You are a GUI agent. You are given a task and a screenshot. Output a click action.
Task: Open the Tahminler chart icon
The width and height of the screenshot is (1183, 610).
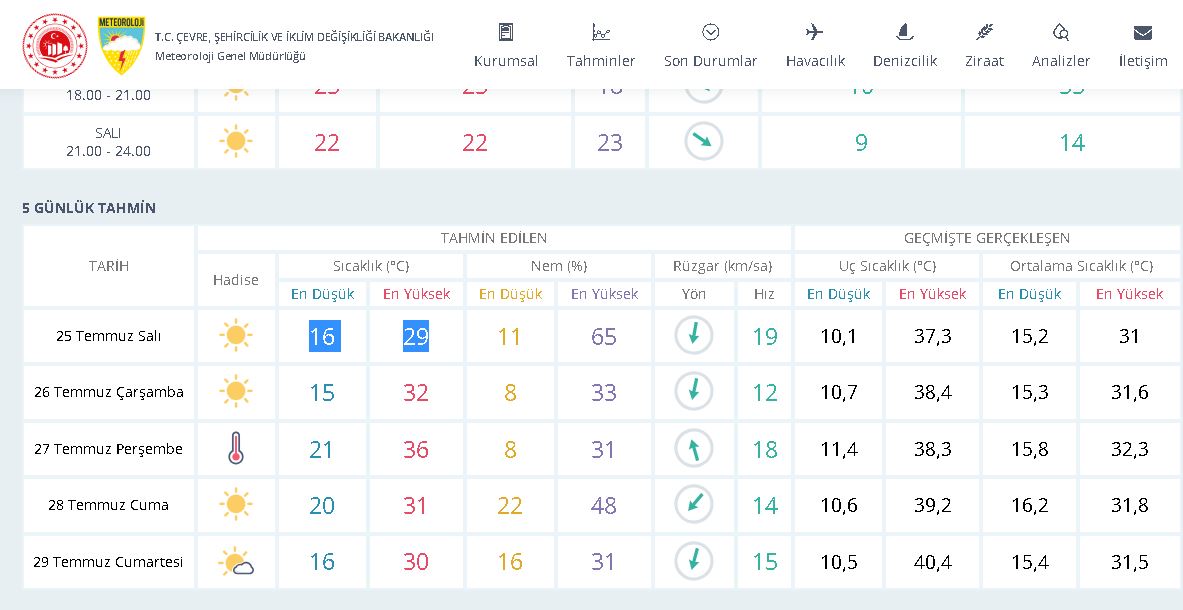(x=601, y=32)
